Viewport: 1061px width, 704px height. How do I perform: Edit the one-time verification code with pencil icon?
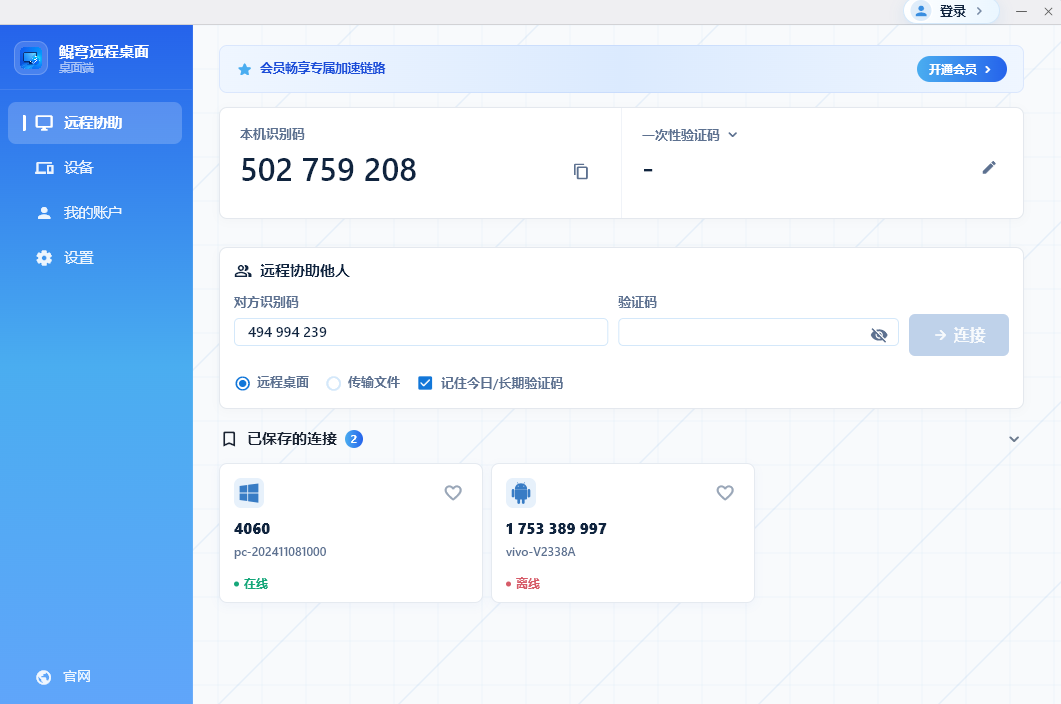pyautogui.click(x=989, y=167)
